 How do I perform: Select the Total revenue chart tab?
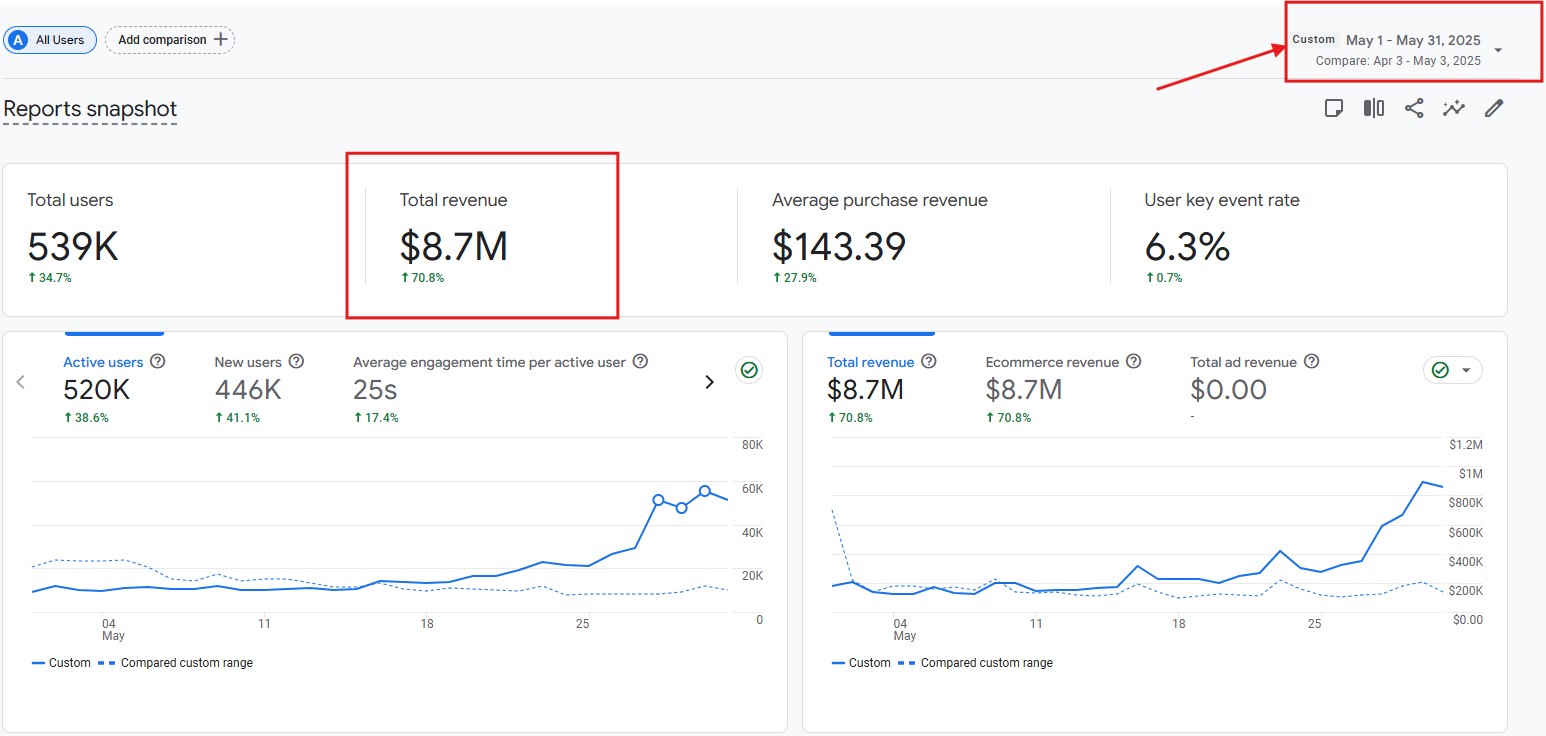870,362
